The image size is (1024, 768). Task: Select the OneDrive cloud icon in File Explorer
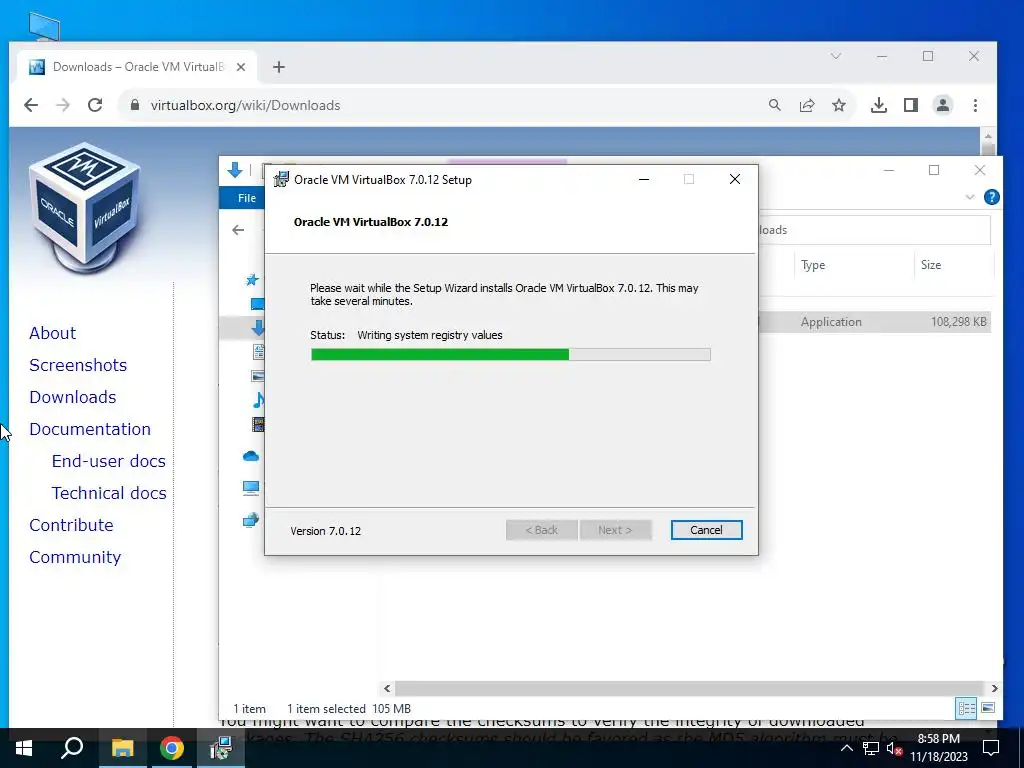(x=251, y=456)
